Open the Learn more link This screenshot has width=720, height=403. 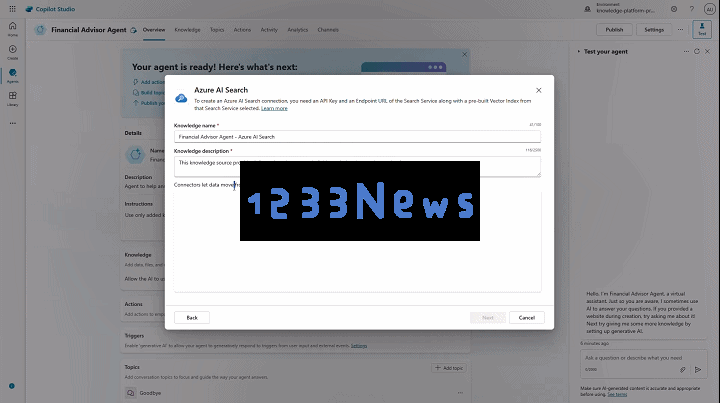coord(274,108)
